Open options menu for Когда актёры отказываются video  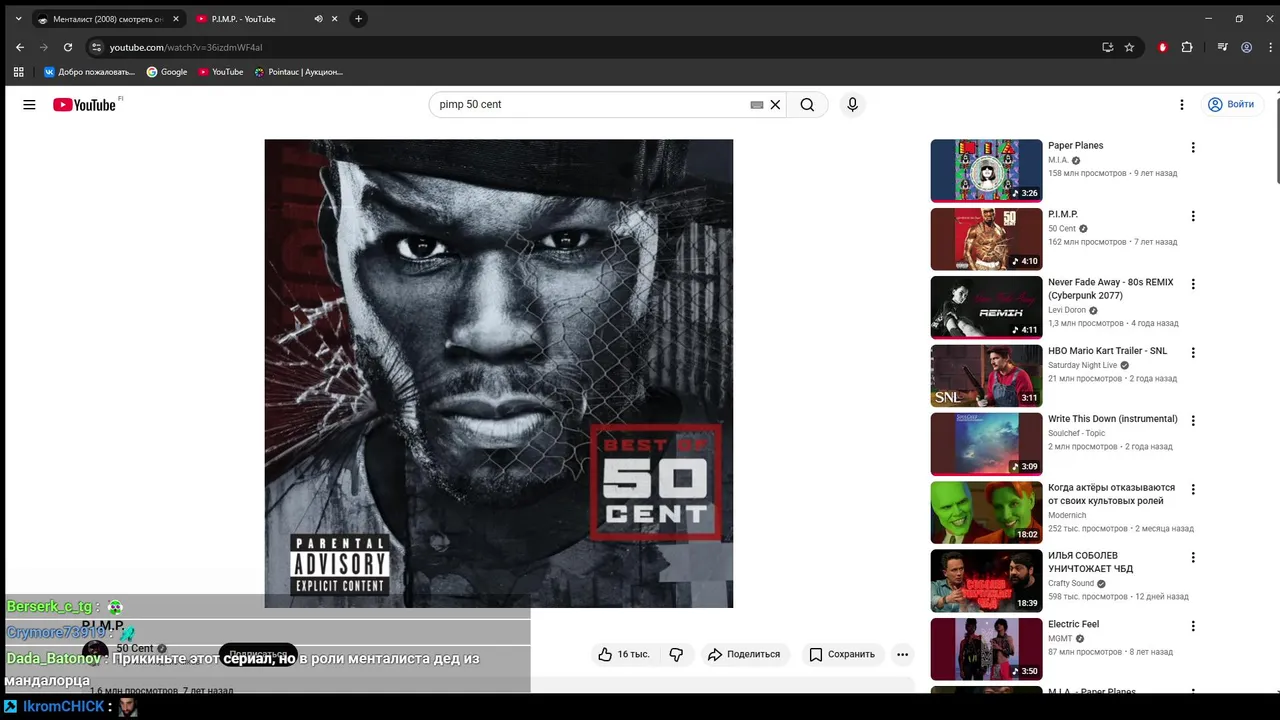click(x=1192, y=490)
